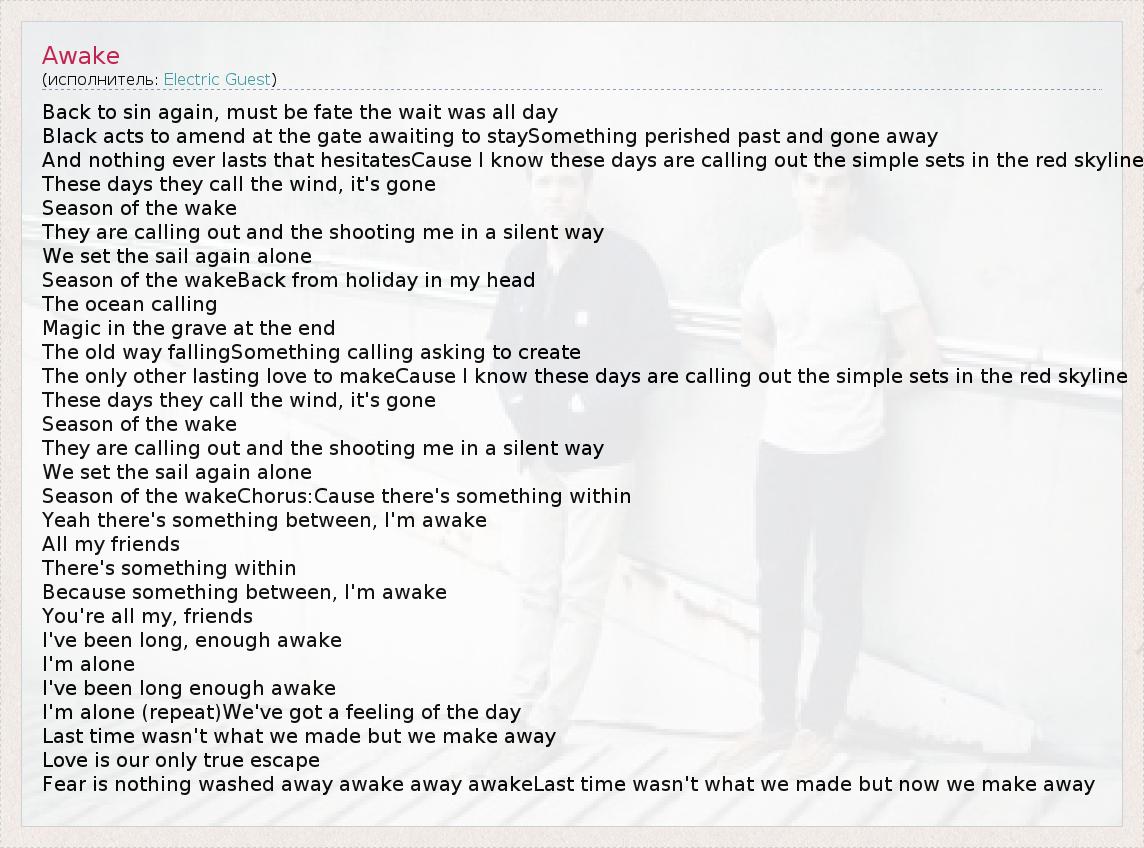
Task: Click the исполнитель label text
Action: (101, 79)
